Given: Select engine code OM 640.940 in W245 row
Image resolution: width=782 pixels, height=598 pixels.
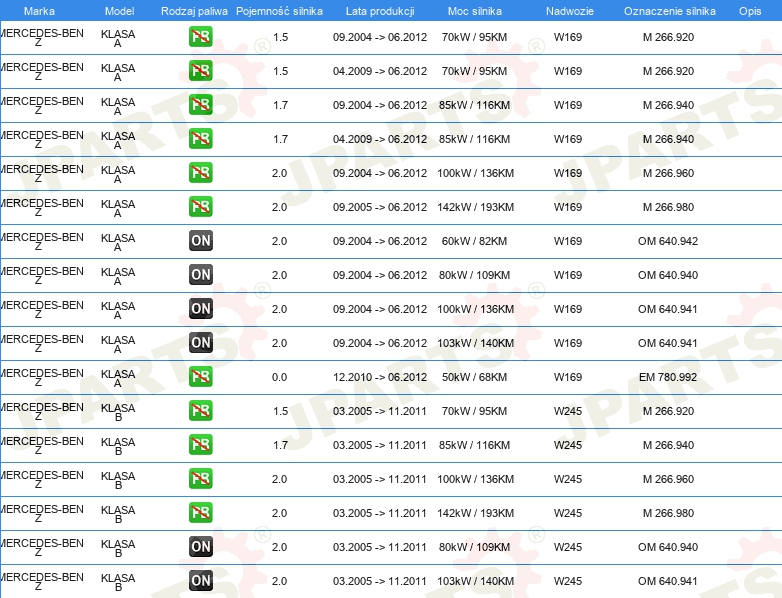Looking at the screenshot, I should [668, 547].
